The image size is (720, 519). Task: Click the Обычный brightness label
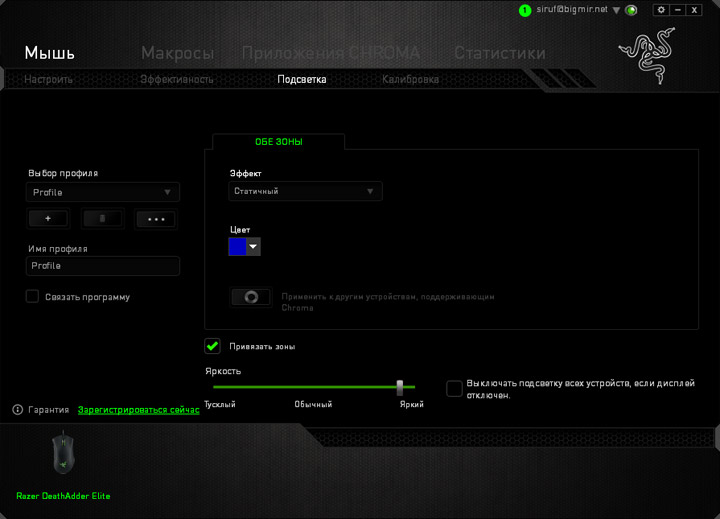pos(313,404)
